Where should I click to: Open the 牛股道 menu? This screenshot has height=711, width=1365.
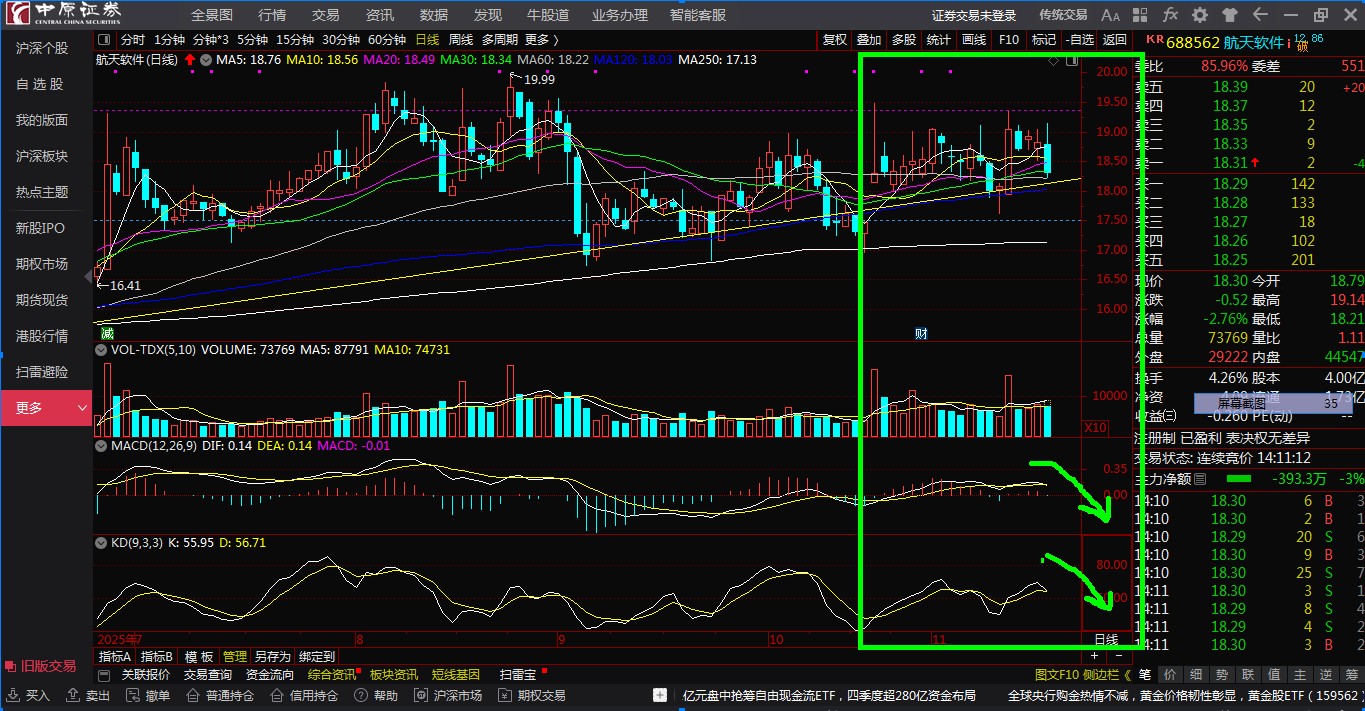pyautogui.click(x=548, y=15)
